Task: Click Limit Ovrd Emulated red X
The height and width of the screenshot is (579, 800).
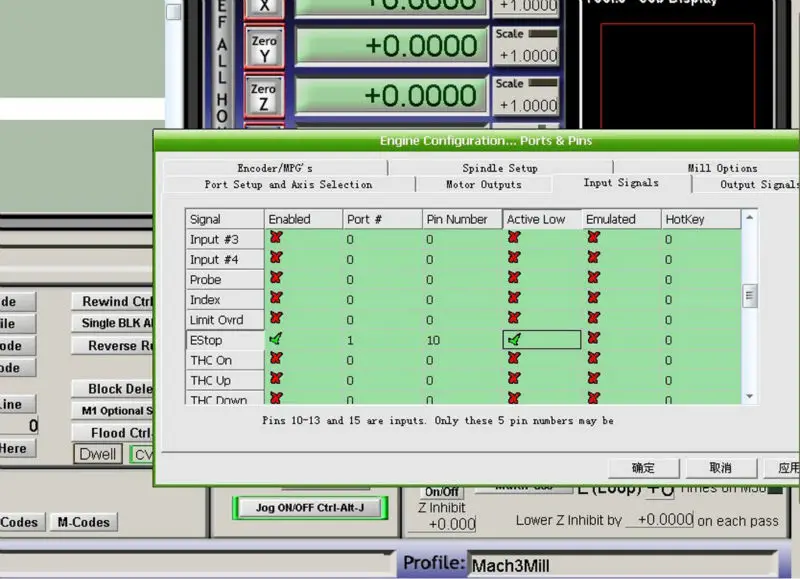Action: point(593,318)
